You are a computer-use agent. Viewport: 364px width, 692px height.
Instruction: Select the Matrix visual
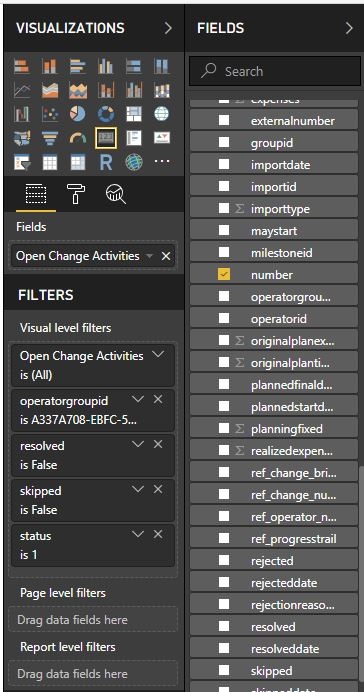[78, 162]
